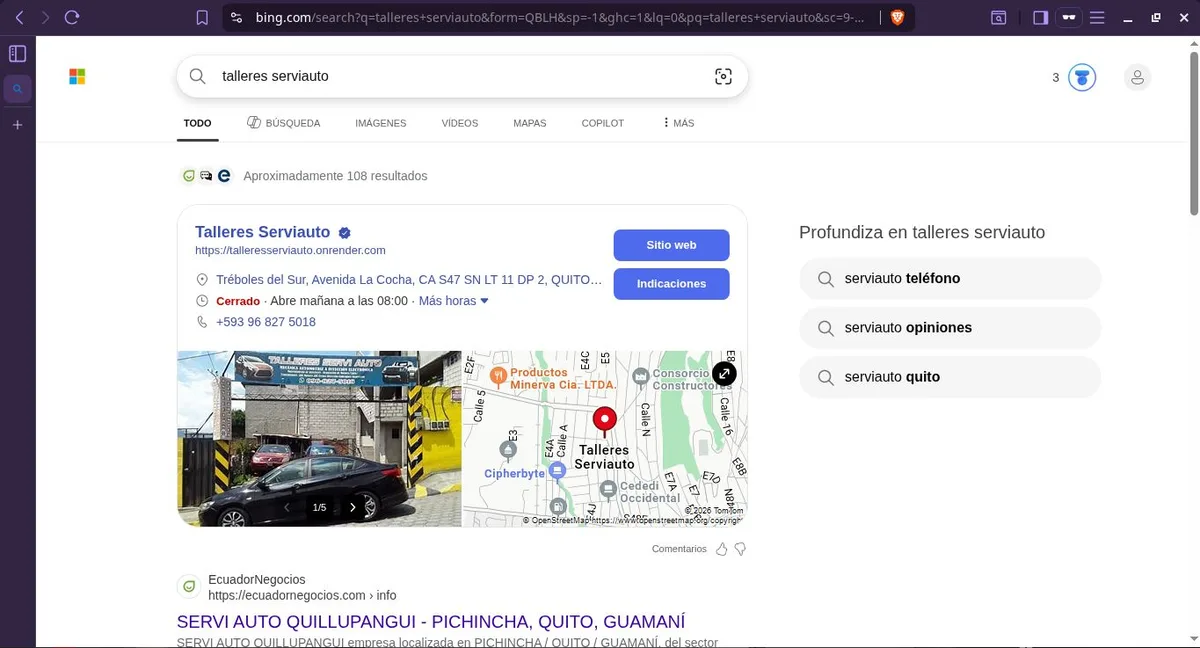
Task: Toggle vertical tabs panel icon
Action: [17, 54]
